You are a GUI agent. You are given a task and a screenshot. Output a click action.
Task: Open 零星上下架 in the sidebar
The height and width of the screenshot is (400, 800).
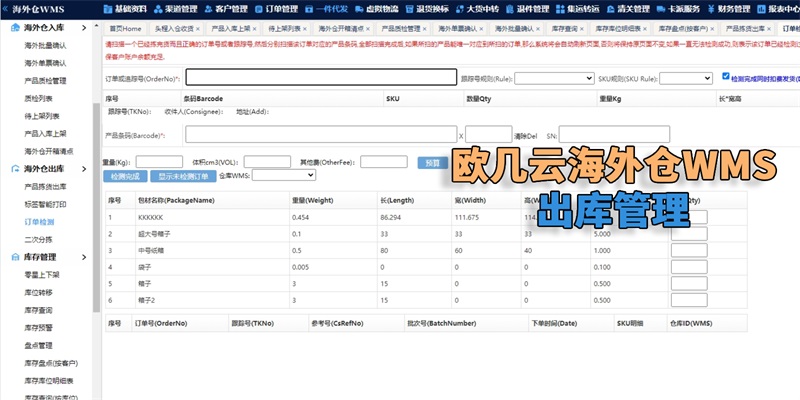(42, 274)
